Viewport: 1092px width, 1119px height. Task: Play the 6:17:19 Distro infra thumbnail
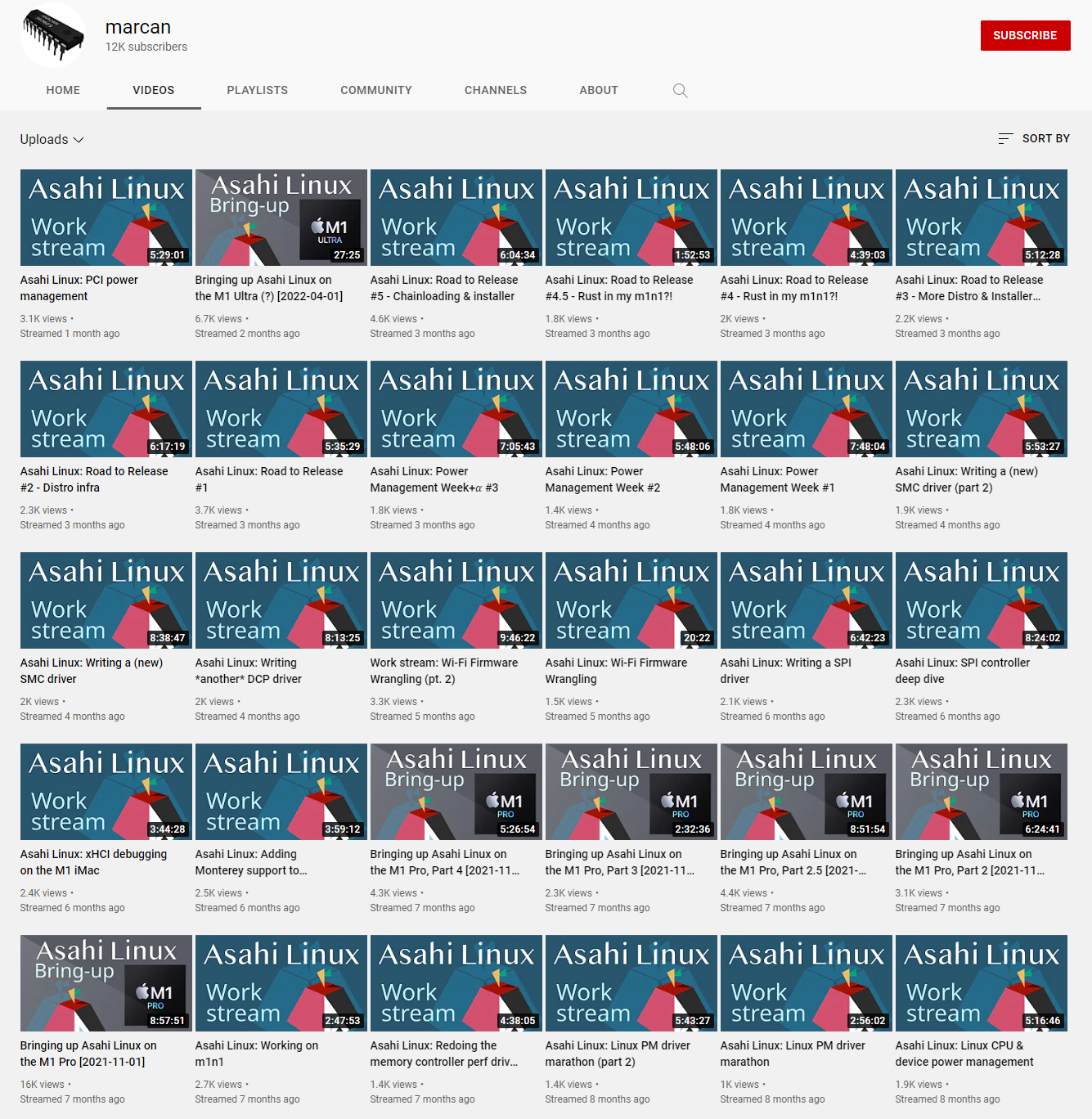106,409
